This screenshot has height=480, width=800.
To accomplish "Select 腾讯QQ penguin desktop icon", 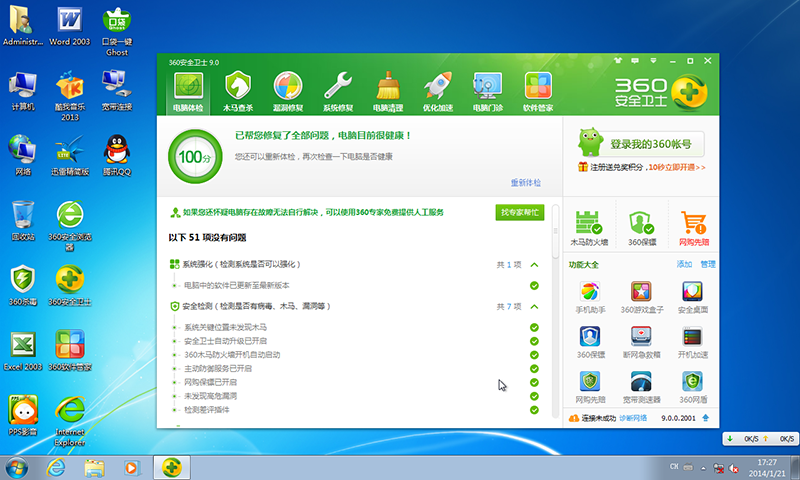I will (x=117, y=155).
